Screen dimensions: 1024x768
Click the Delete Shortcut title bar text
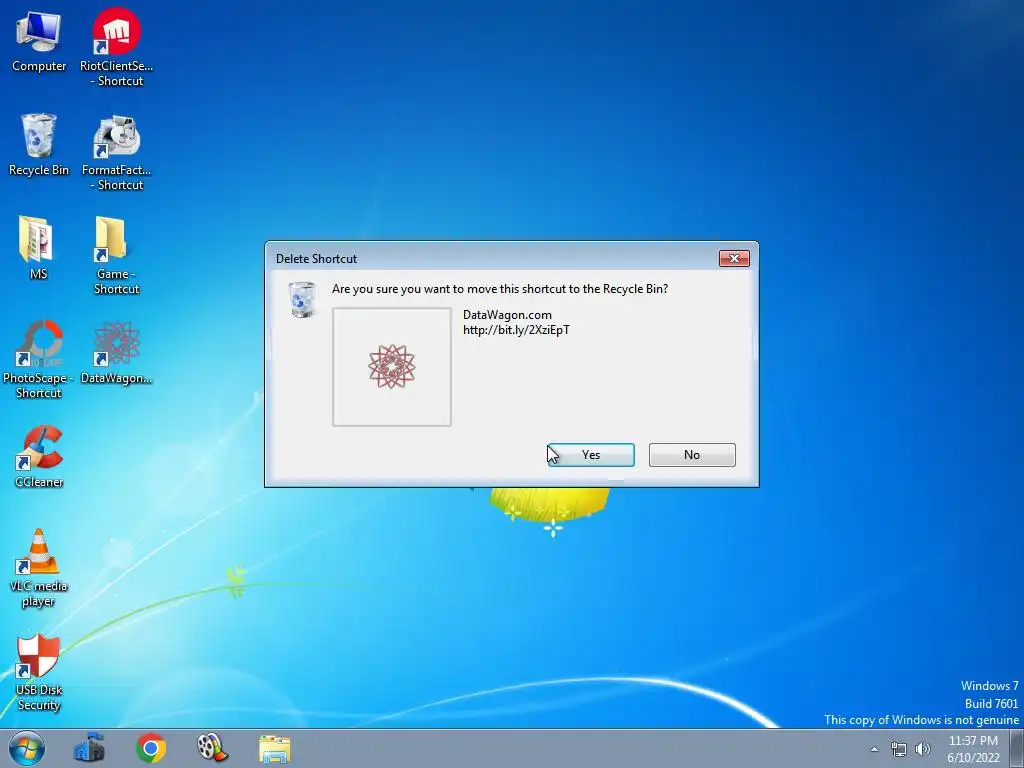coord(316,259)
